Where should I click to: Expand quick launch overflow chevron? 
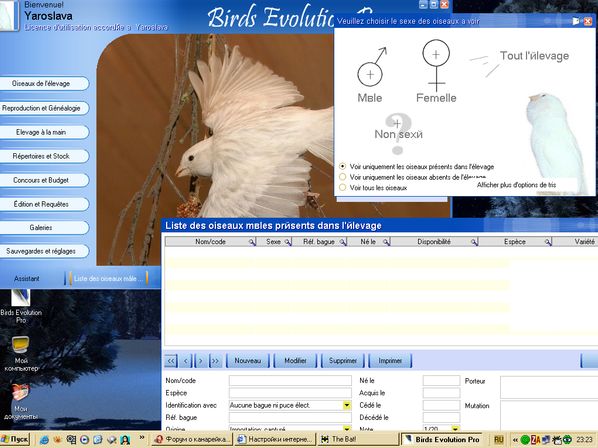[x=142, y=438]
